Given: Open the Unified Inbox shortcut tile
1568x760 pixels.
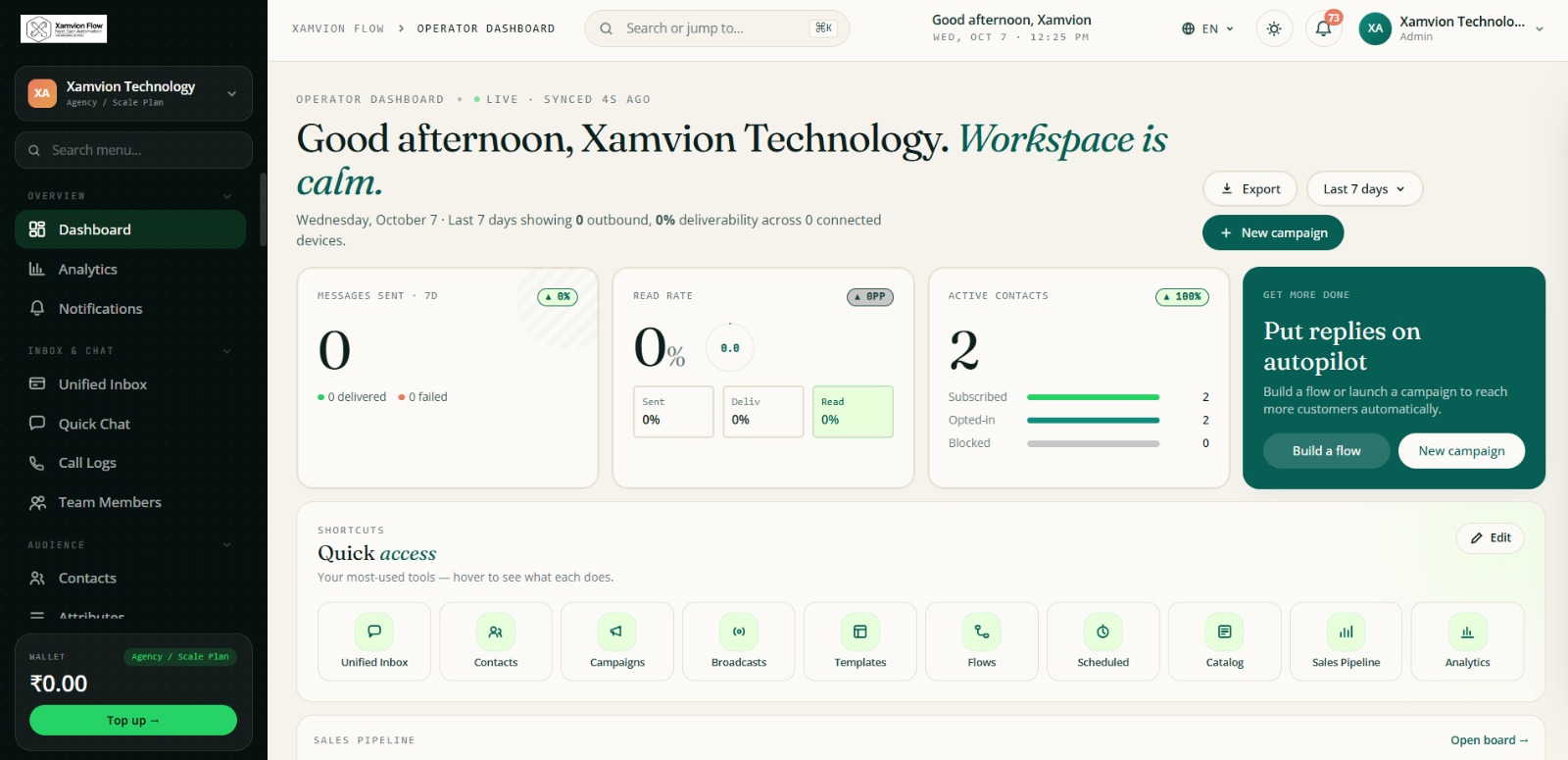Looking at the screenshot, I should [x=374, y=641].
